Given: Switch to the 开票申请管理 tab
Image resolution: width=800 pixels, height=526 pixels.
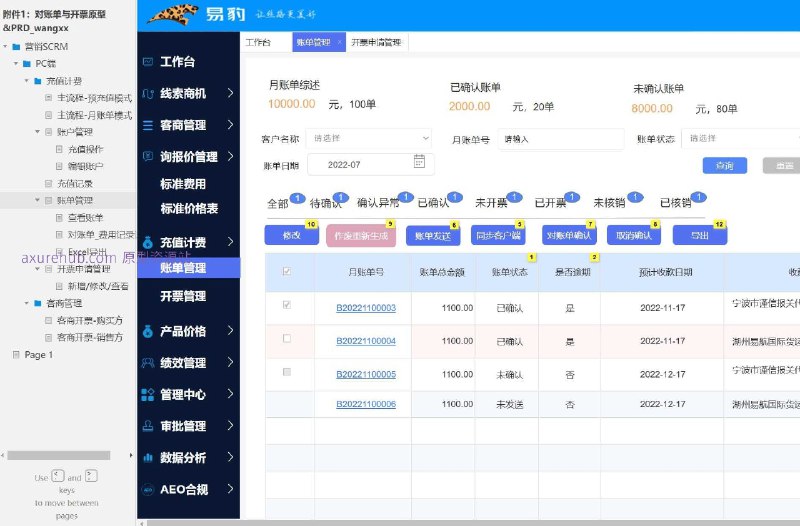Looking at the screenshot, I should point(377,42).
